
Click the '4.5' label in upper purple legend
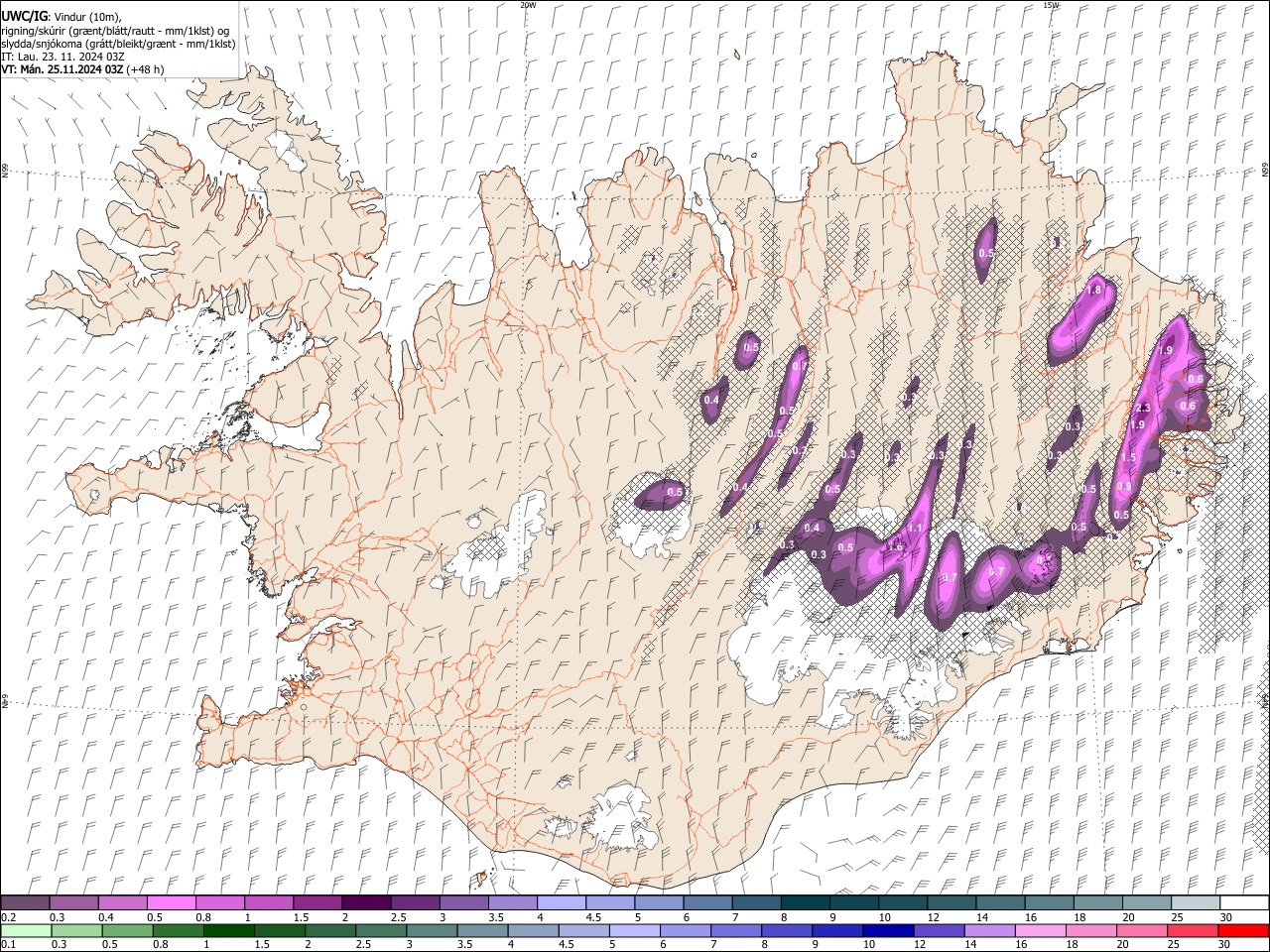pos(593,917)
